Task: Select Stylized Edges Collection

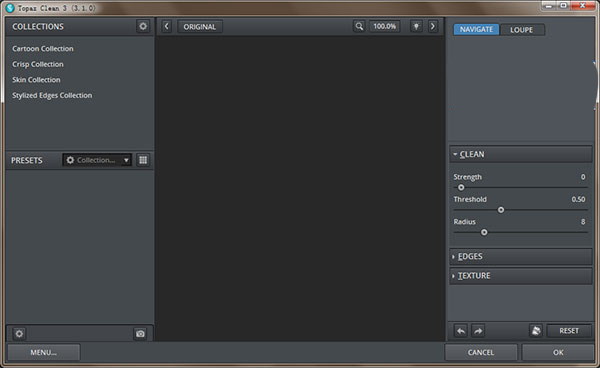Action: (52, 95)
